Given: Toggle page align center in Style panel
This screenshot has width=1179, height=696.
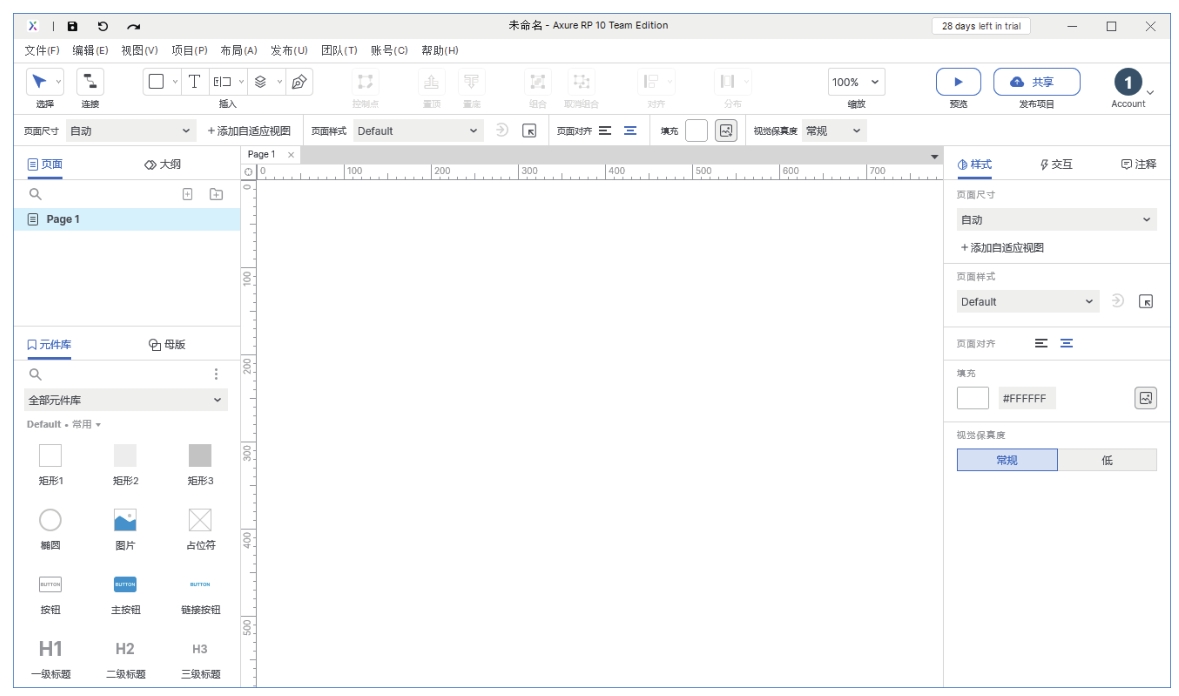Looking at the screenshot, I should [x=1067, y=342].
